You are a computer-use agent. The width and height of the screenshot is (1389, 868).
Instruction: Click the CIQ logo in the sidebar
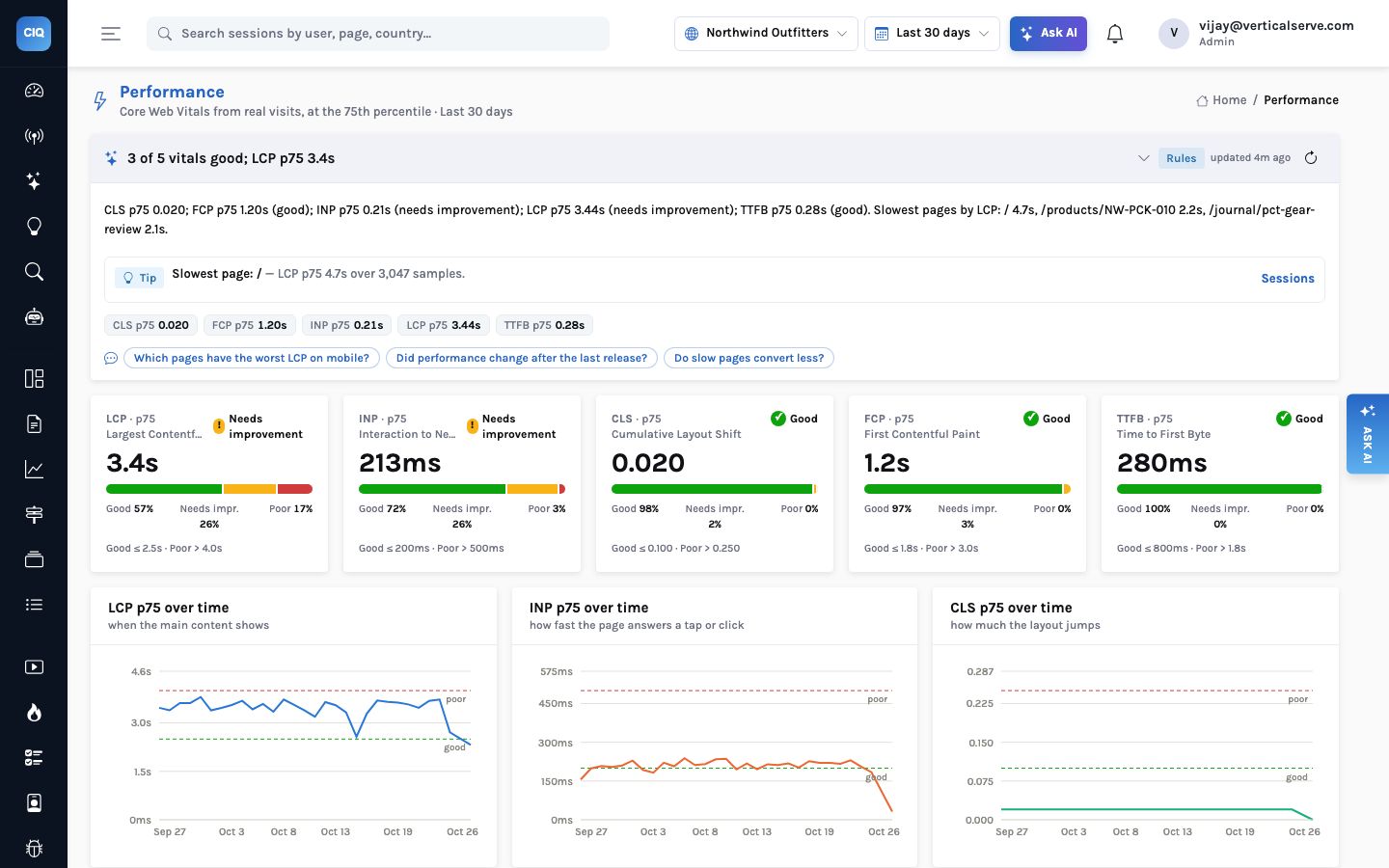point(34,33)
